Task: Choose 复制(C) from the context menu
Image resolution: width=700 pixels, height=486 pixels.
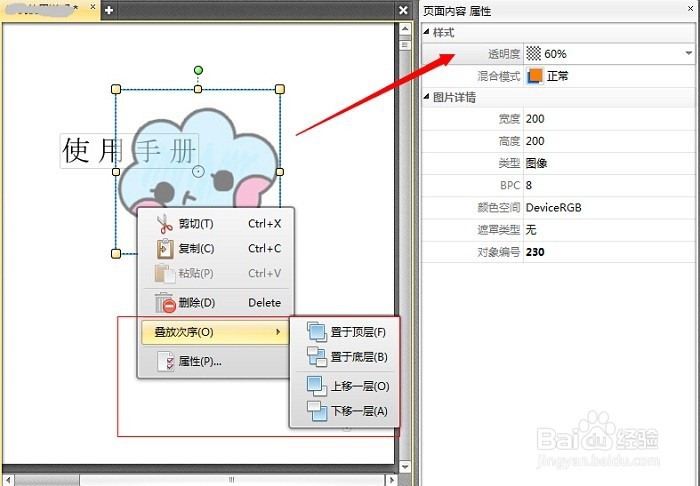Action: [217, 249]
